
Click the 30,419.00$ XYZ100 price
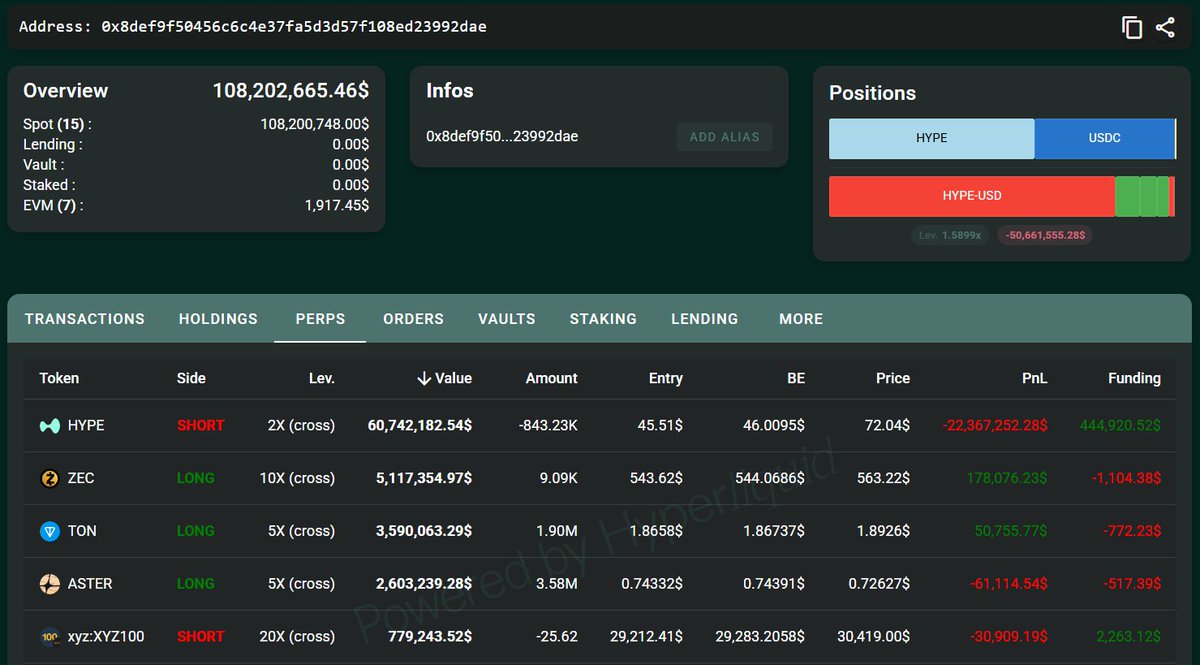pos(872,637)
